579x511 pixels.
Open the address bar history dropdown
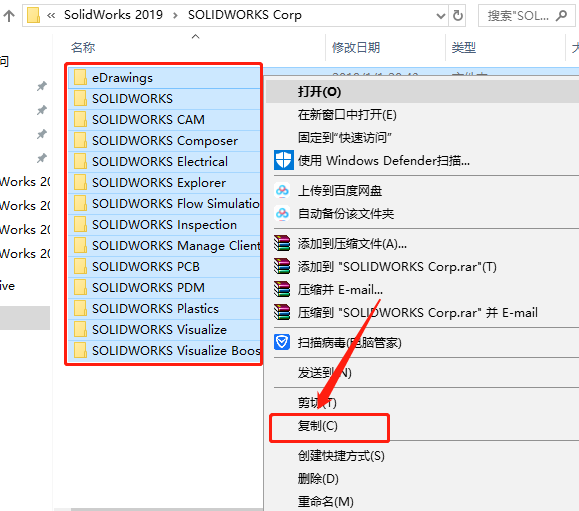[x=440, y=16]
